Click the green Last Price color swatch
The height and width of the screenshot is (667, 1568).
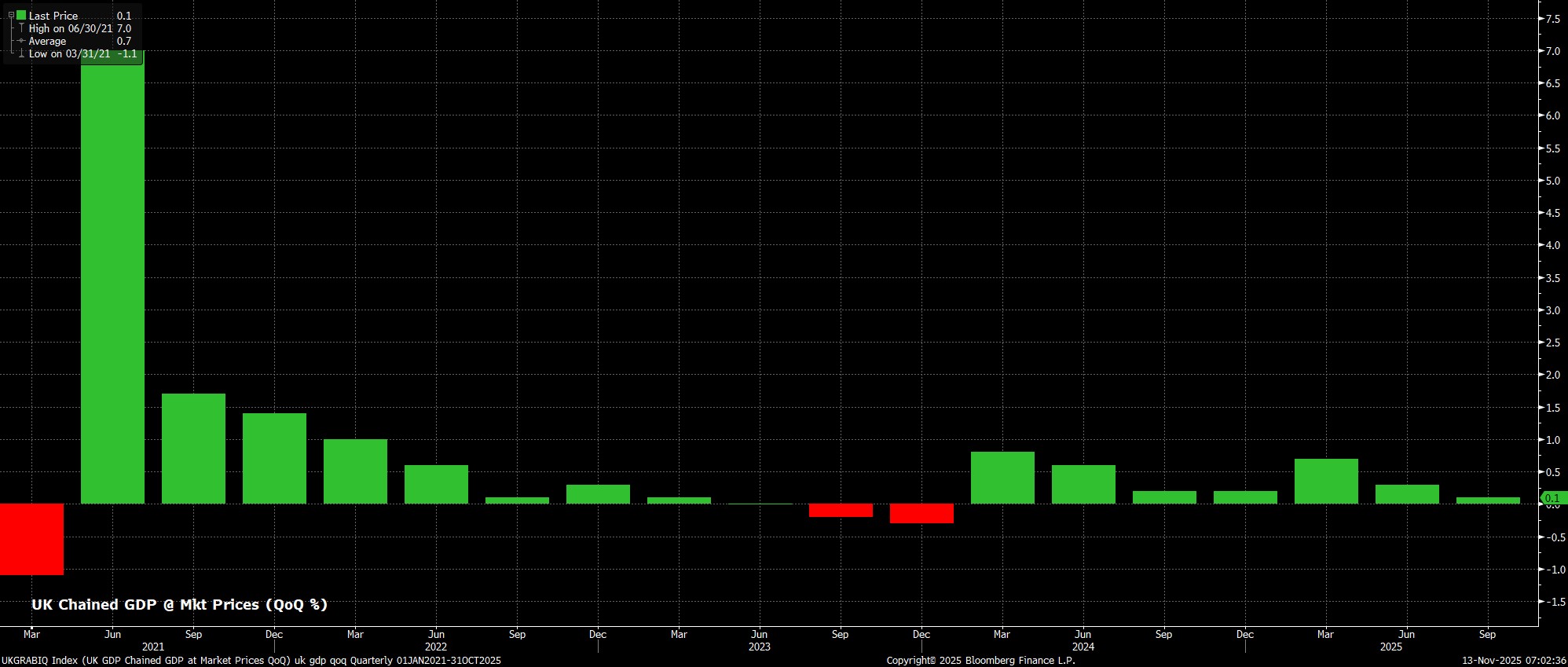[21, 15]
